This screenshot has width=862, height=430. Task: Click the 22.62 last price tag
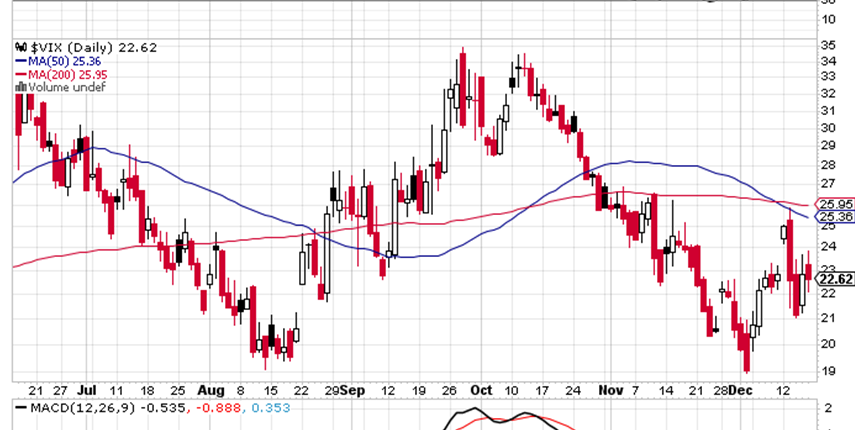[x=838, y=279]
